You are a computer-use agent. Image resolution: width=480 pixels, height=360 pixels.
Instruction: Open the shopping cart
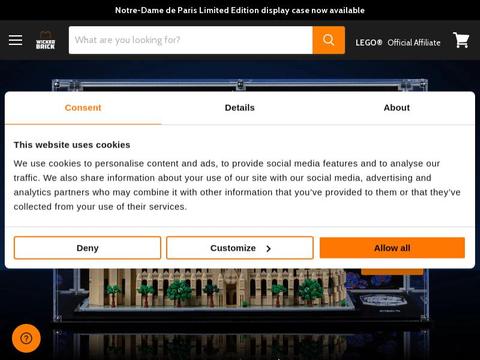(x=461, y=40)
